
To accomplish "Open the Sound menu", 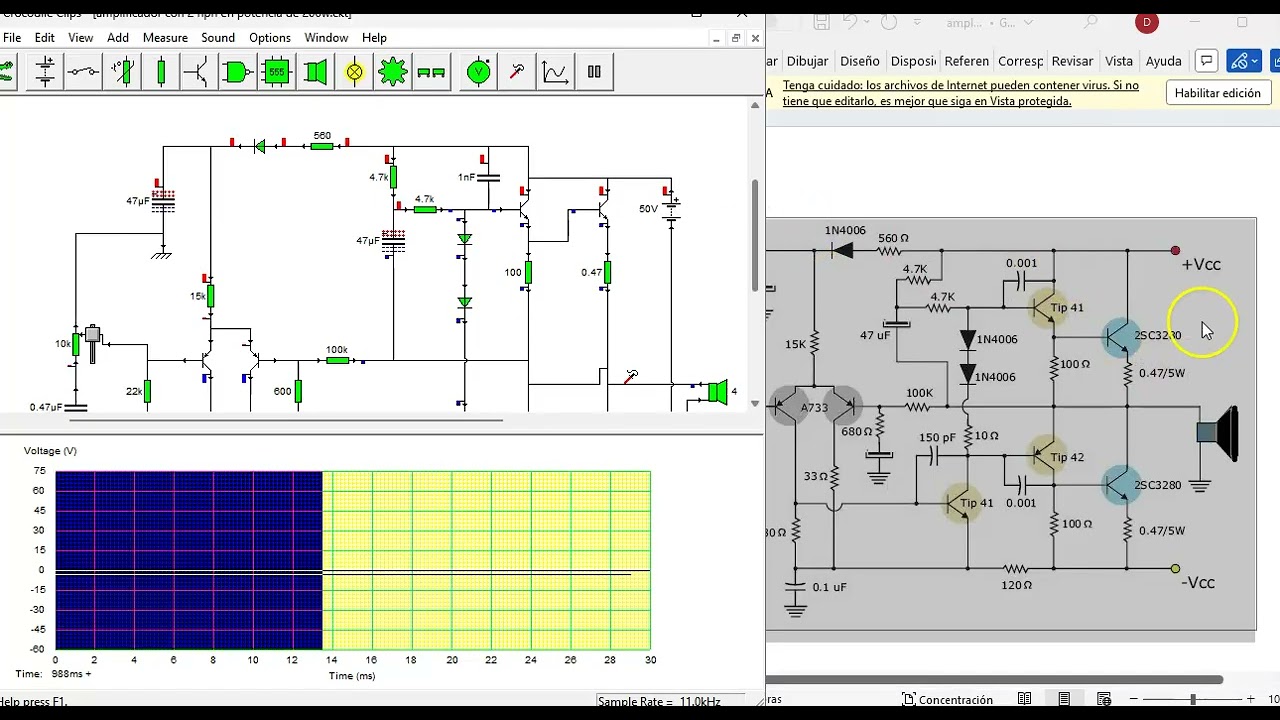I will 218,38.
